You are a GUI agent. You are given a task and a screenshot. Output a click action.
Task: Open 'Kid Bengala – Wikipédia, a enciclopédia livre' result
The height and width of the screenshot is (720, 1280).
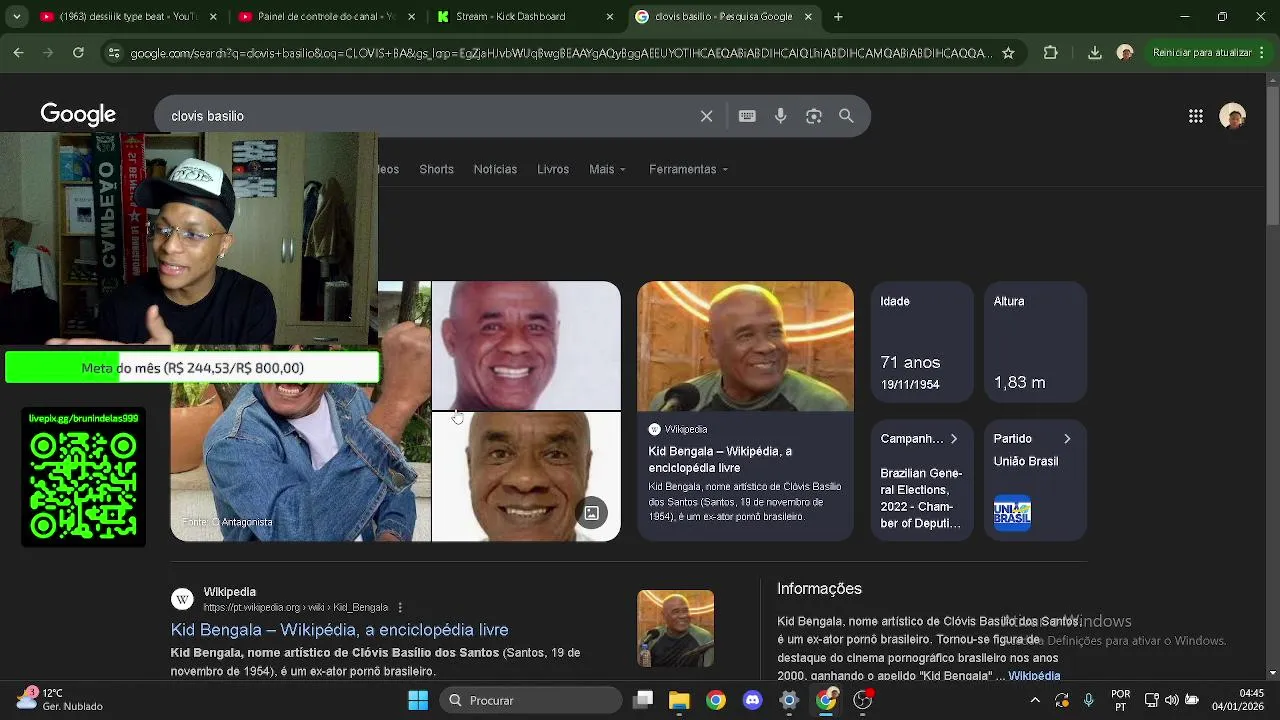tap(339, 630)
